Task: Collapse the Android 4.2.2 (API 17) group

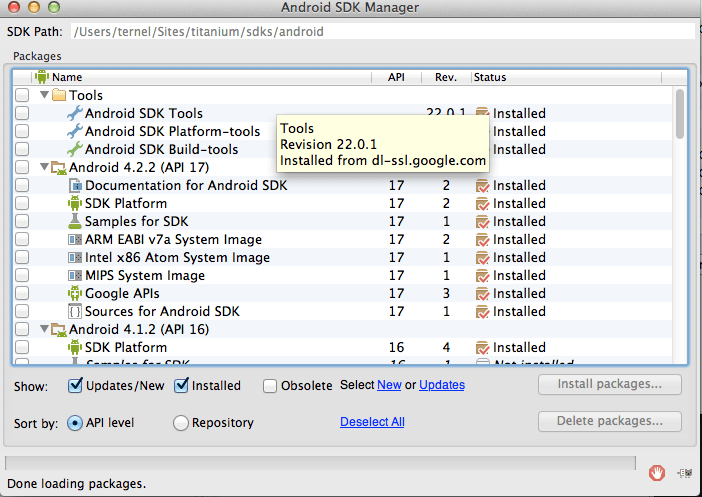Action: [44, 168]
